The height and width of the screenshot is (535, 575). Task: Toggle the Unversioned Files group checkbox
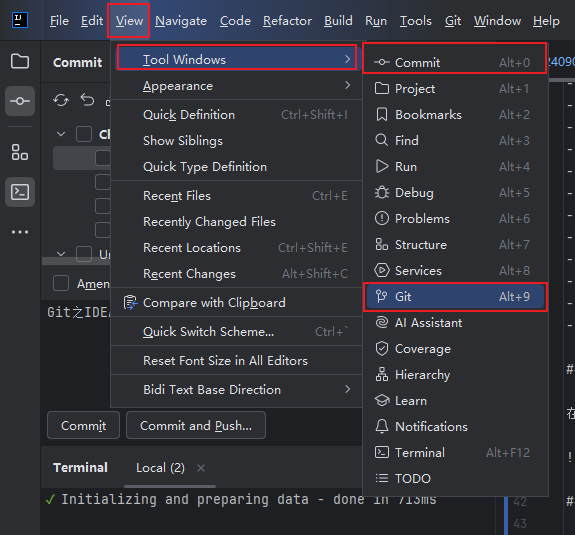click(84, 254)
